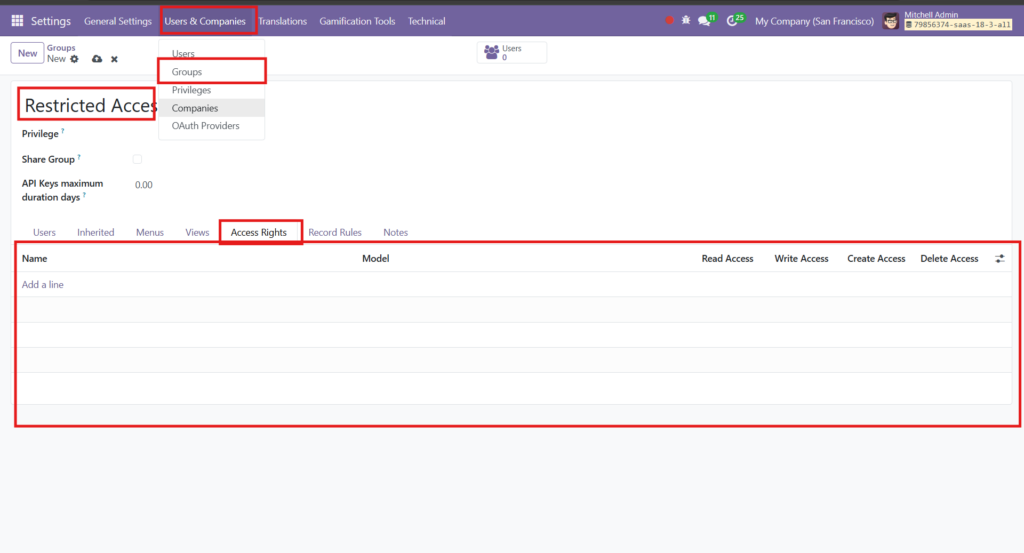This screenshot has width=1024, height=553.
Task: Click Mitchell Admin avatar picture
Action: point(891,21)
